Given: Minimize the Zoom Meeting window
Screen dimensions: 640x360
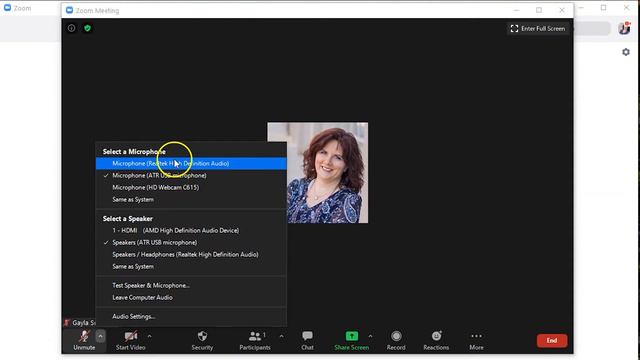Looking at the screenshot, I should click(x=517, y=10).
